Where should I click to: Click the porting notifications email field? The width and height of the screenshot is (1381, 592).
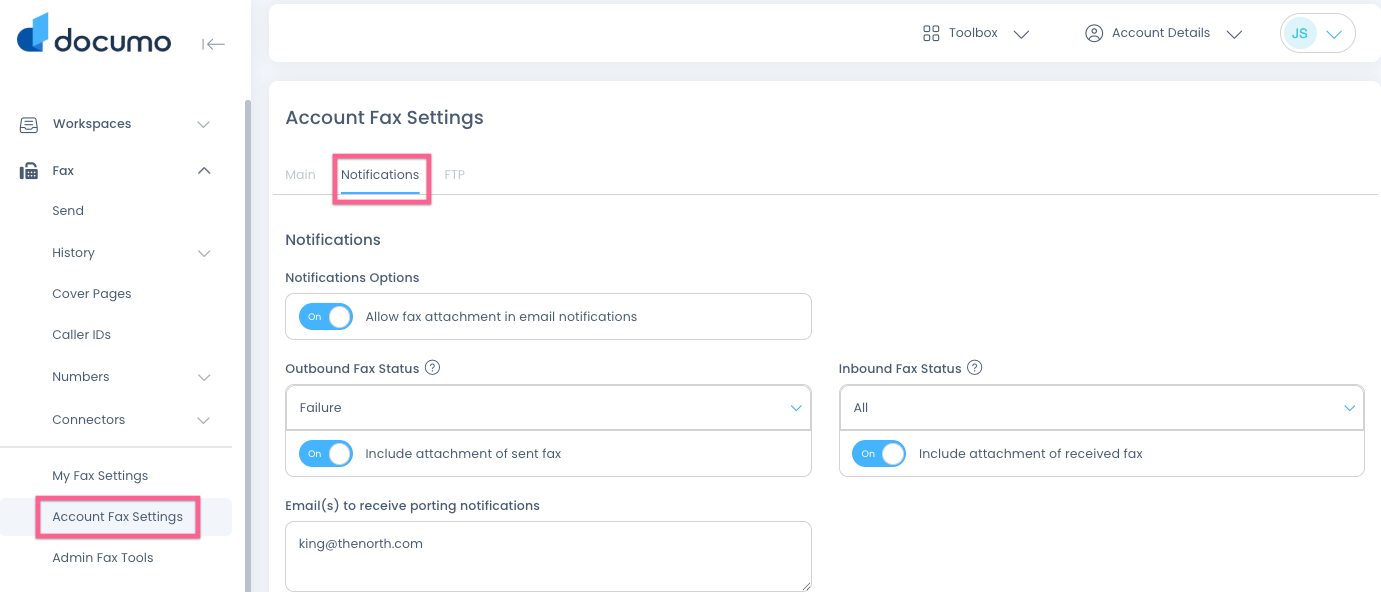(547, 556)
